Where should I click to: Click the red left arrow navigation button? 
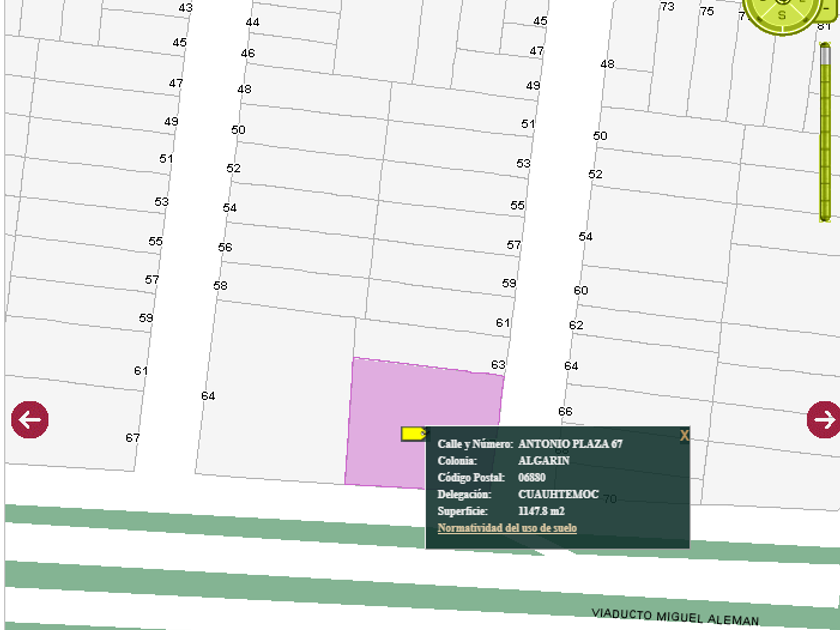tap(29, 419)
